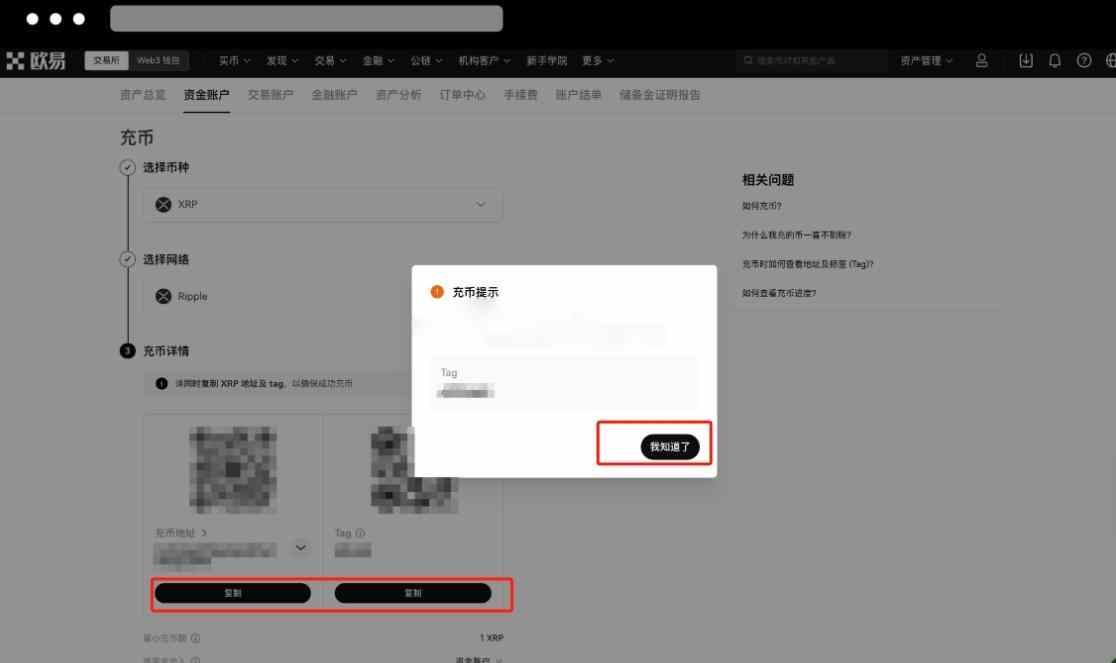The image size is (1116, 663).
Task: Click the 充币 page heading
Action: click(137, 137)
